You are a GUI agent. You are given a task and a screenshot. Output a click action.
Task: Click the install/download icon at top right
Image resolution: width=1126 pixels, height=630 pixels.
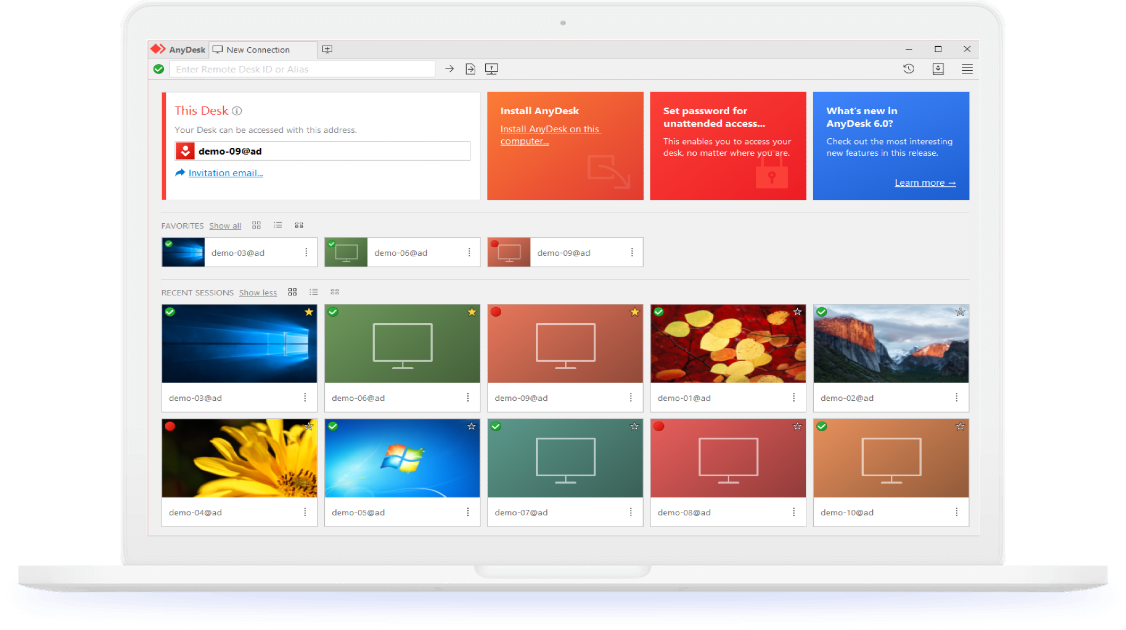click(x=938, y=69)
